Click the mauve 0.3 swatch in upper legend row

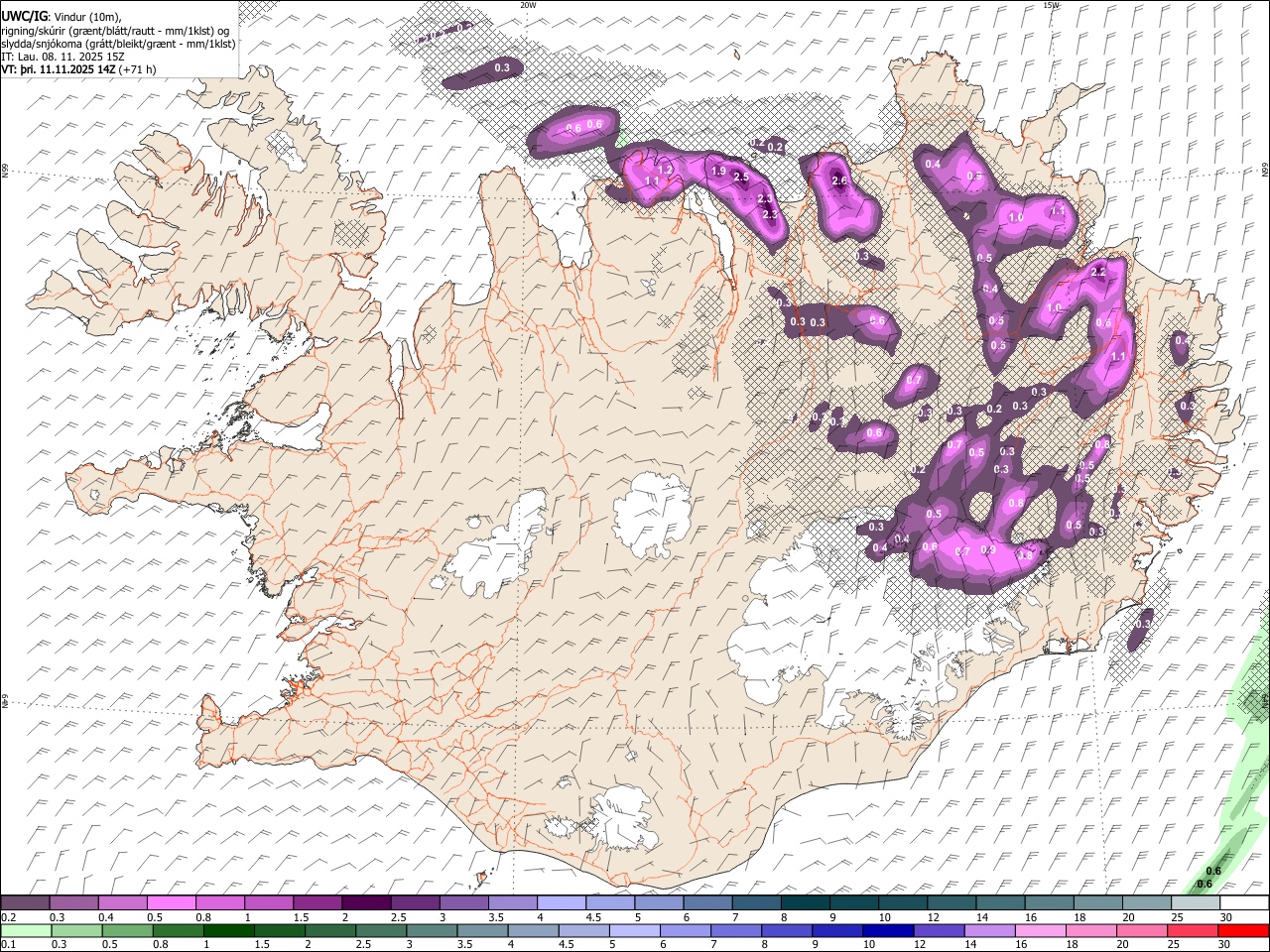coord(73,903)
